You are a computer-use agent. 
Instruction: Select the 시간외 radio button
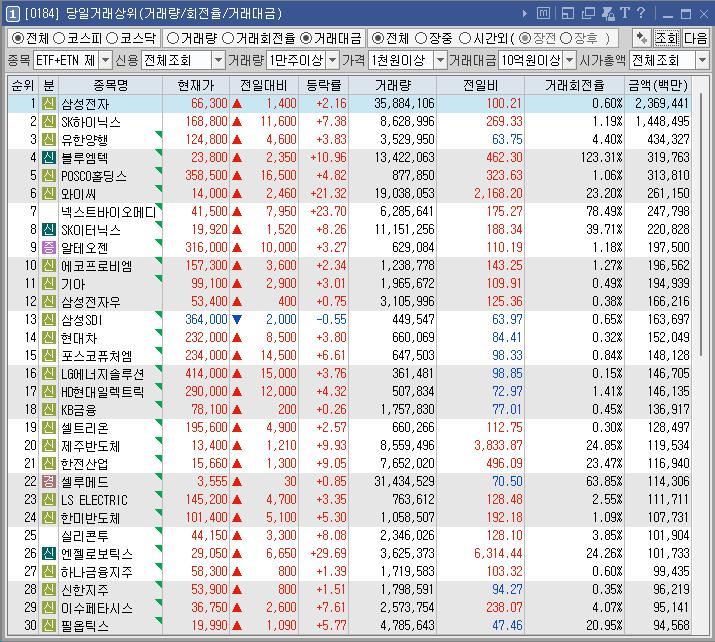(465, 38)
